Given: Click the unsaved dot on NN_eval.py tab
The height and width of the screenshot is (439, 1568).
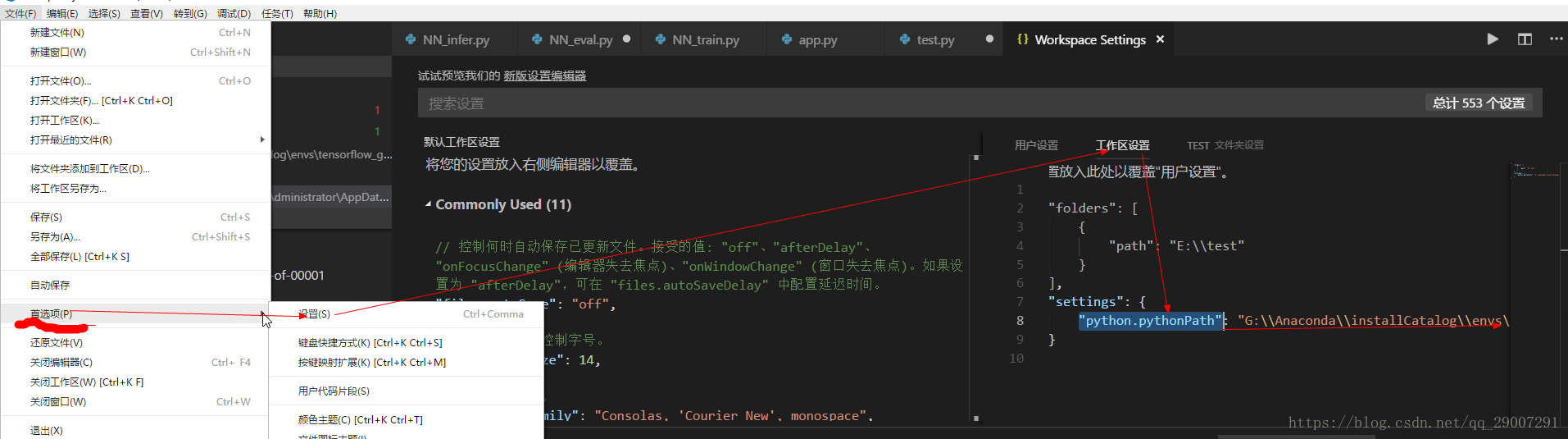Looking at the screenshot, I should click(x=627, y=39).
